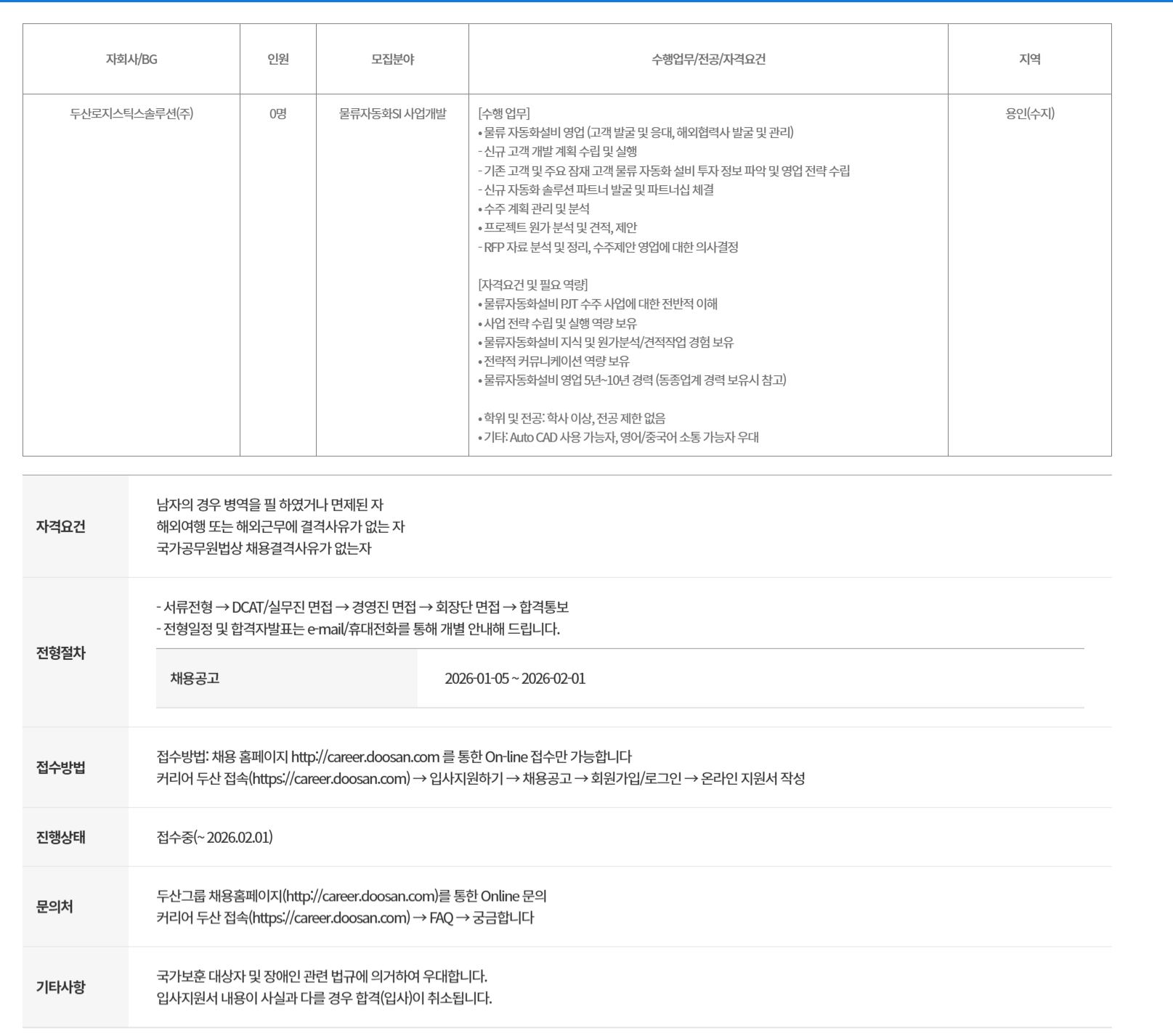Screen dimensions: 1173x1036
Task: Click the 두산로지스틱스솔루션(주) company cell
Action: 131,114
